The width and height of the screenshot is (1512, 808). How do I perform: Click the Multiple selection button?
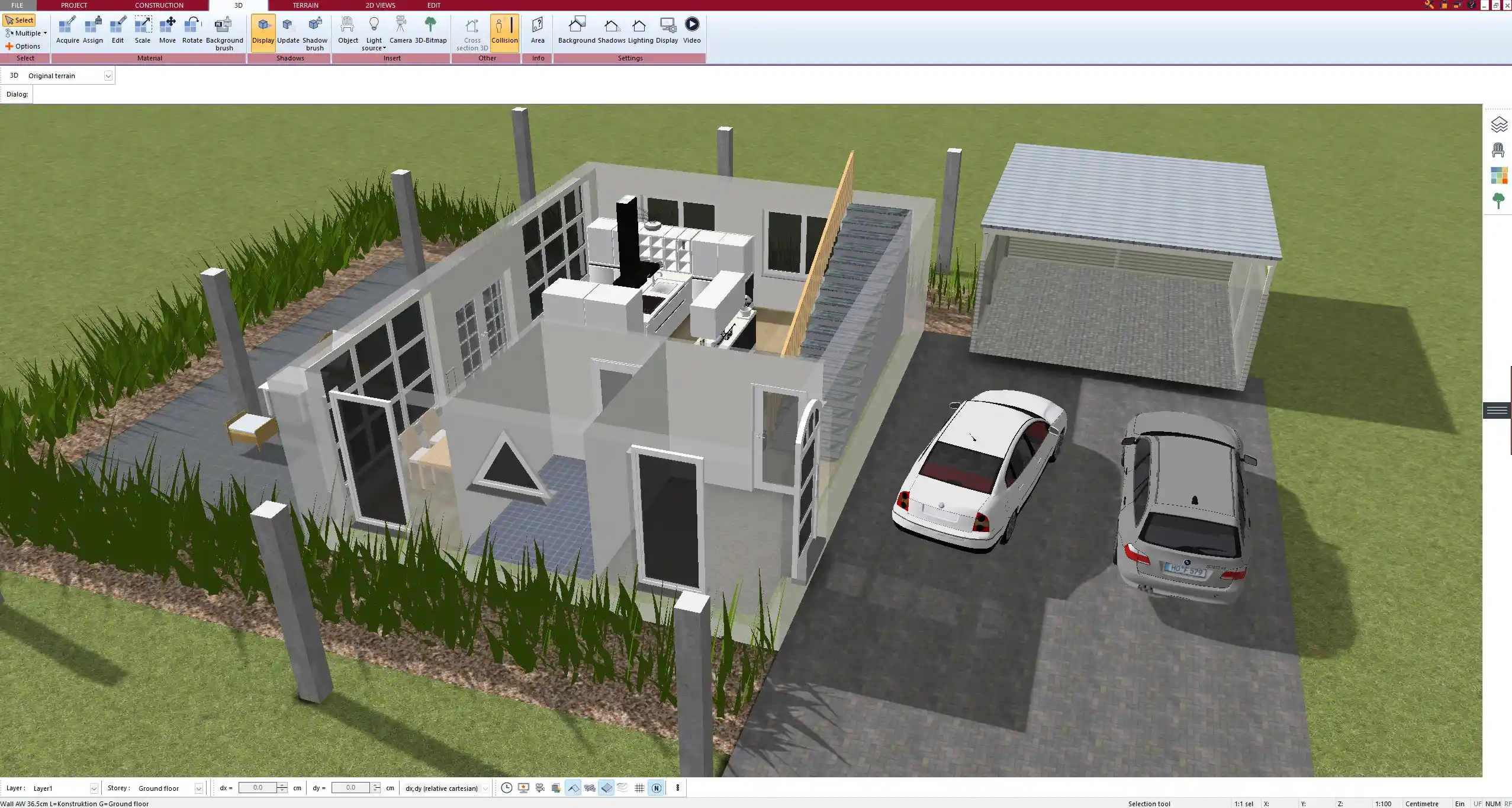coord(25,33)
